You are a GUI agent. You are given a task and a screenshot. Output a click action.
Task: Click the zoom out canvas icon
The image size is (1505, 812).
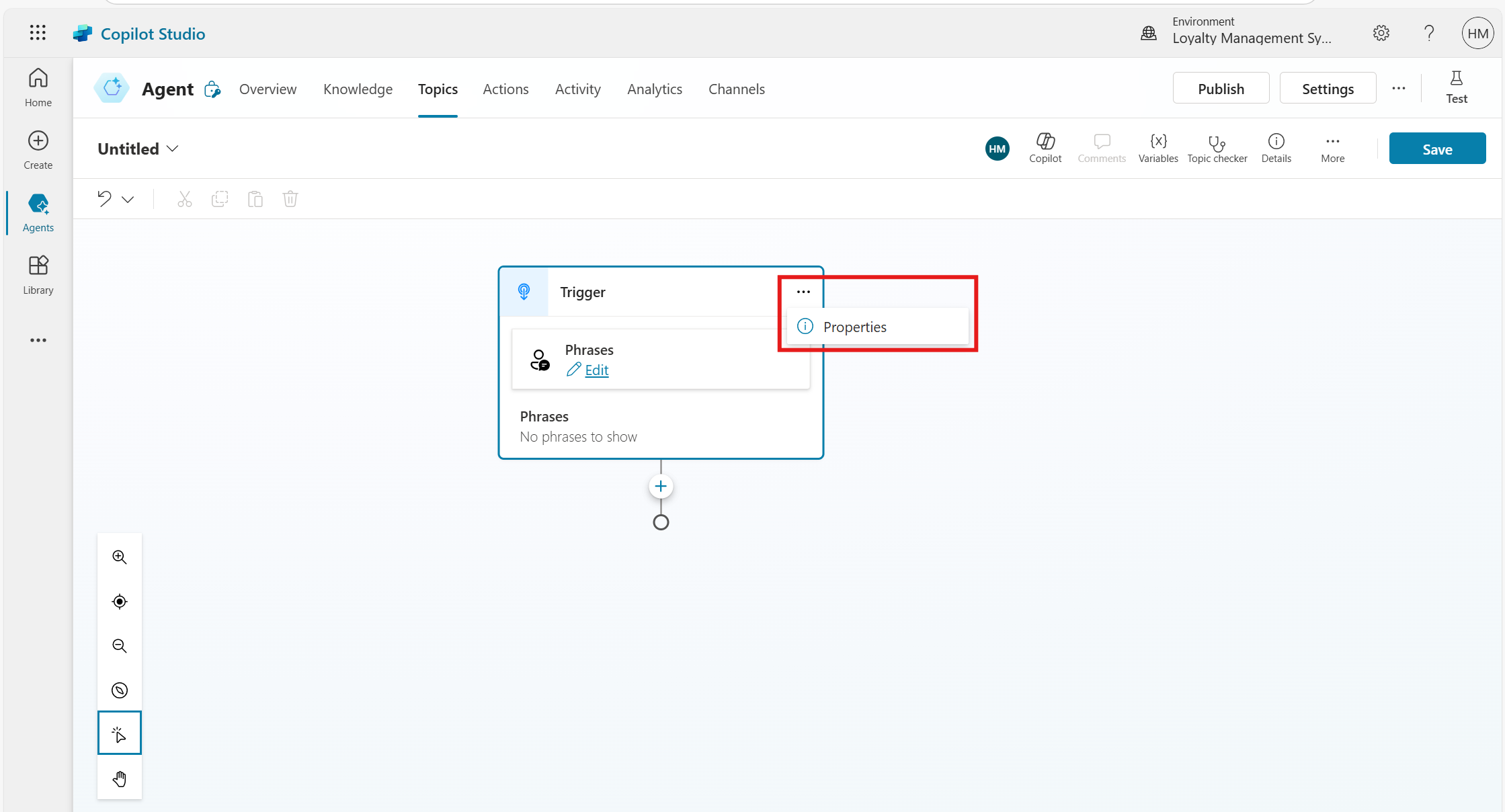[x=120, y=646]
